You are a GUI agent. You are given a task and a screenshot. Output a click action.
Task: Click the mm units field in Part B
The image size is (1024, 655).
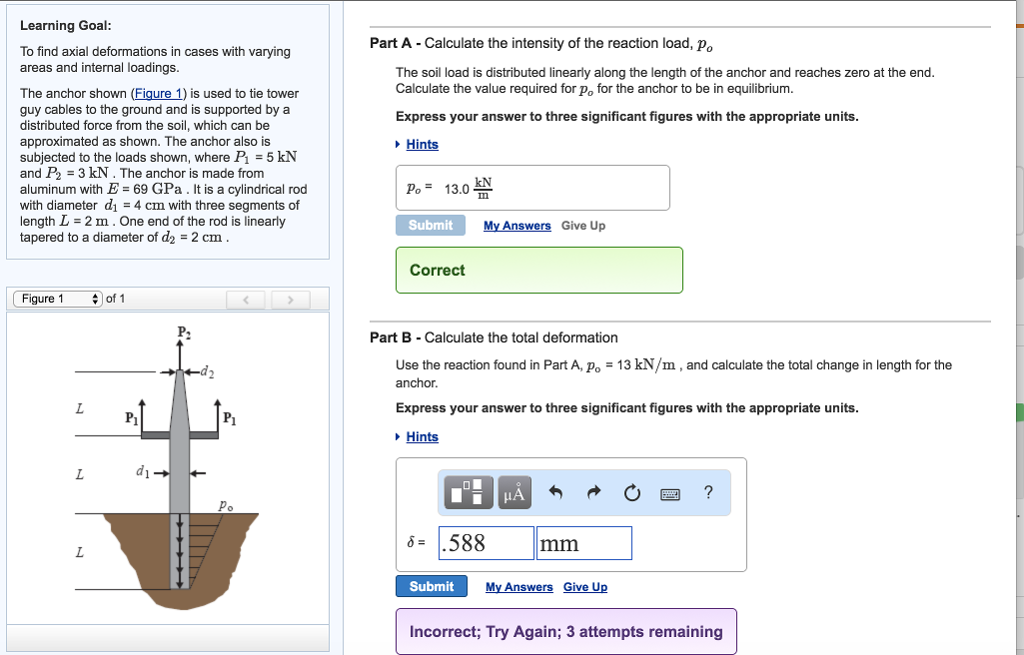(583, 542)
